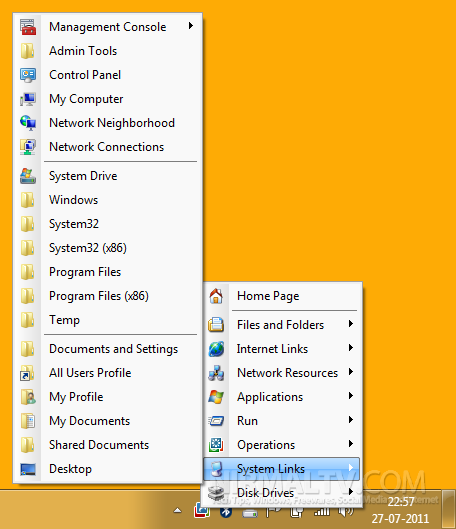Open the Program Files entry

point(108,272)
